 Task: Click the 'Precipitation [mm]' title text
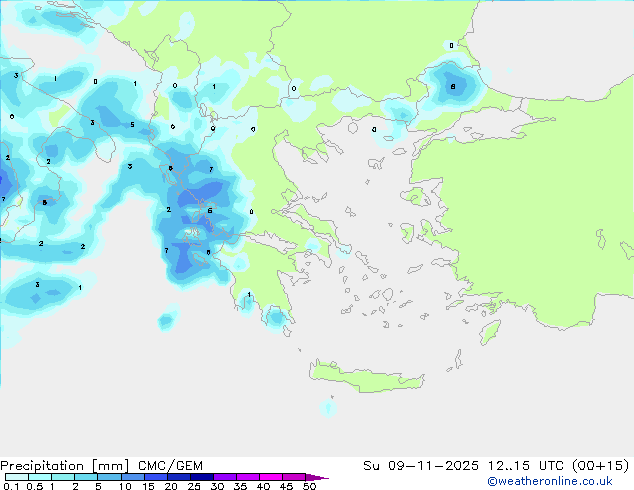(65, 466)
